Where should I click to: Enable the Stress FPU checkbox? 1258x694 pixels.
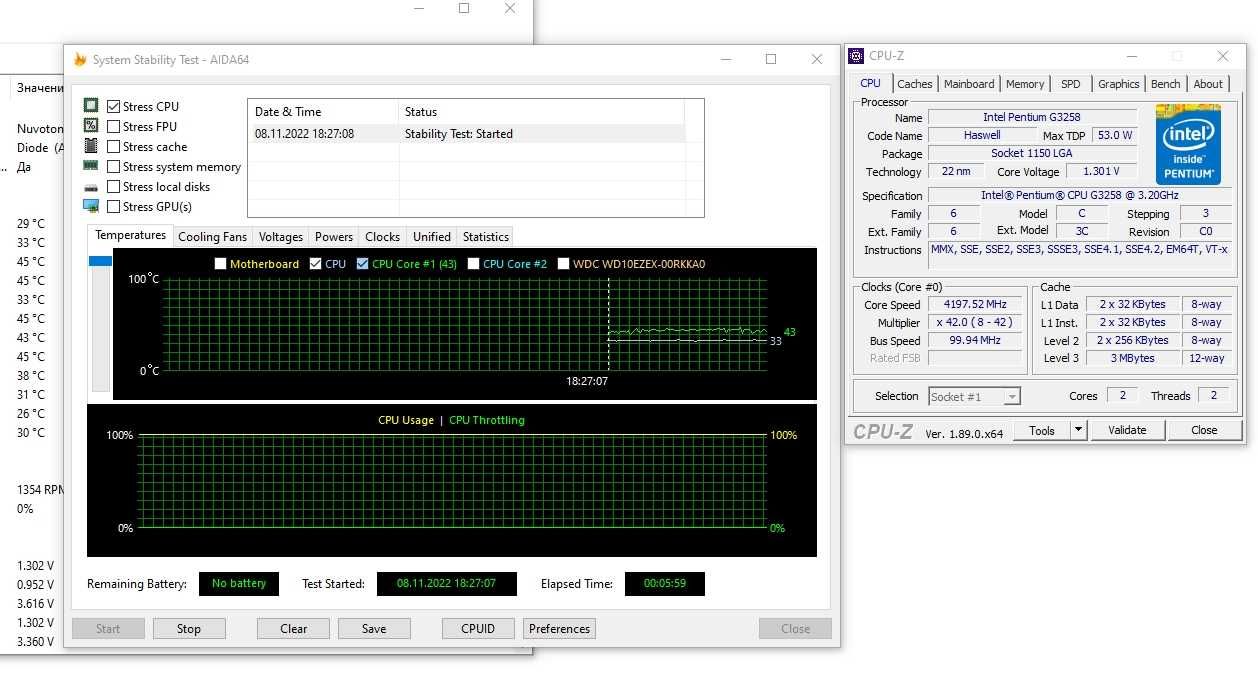[114, 127]
